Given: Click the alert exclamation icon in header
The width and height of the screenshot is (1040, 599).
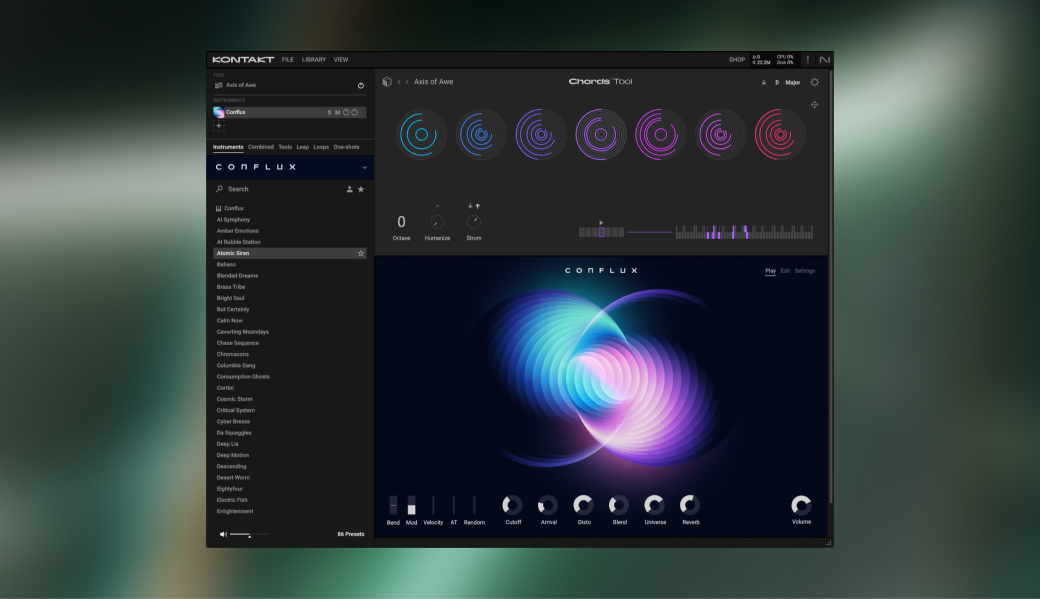Looking at the screenshot, I should [807, 60].
